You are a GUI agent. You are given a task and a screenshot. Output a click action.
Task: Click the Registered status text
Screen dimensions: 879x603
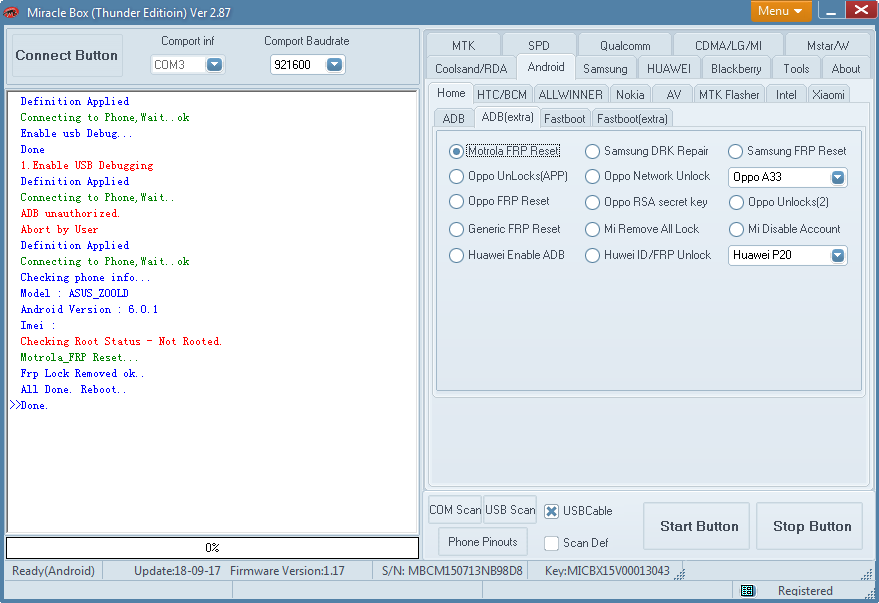(805, 591)
